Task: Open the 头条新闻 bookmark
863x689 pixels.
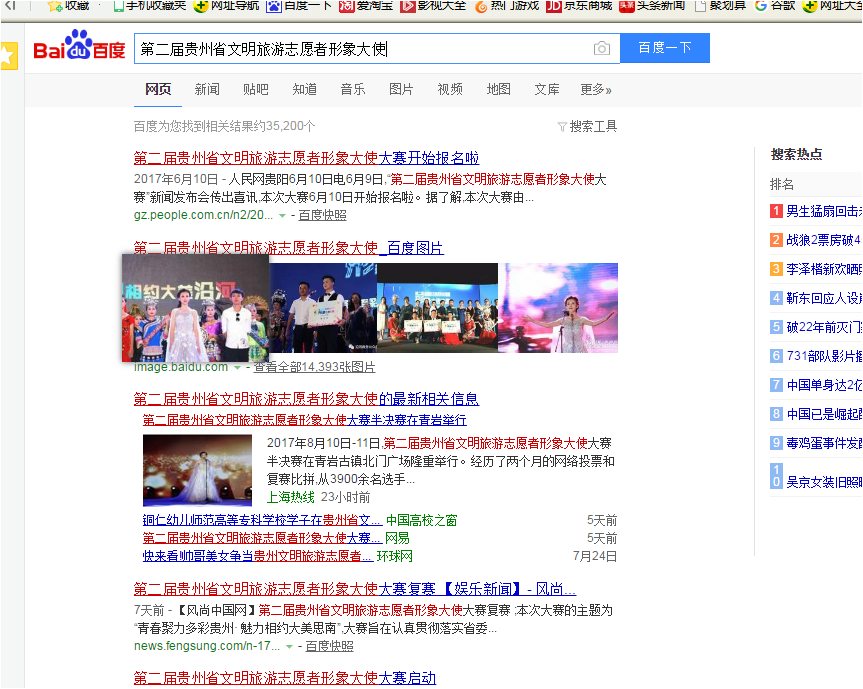Action: (x=652, y=6)
